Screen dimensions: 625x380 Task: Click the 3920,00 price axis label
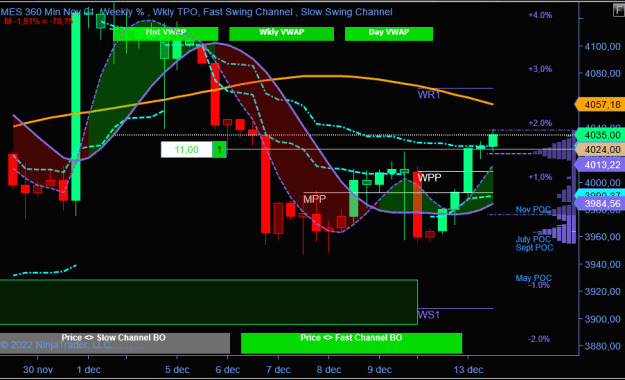coord(602,291)
